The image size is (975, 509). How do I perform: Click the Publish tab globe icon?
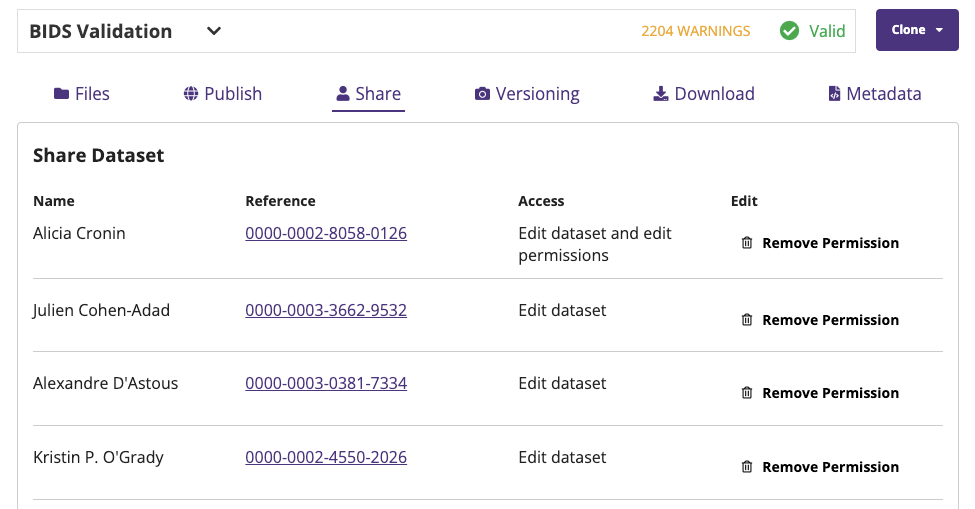[x=191, y=94]
